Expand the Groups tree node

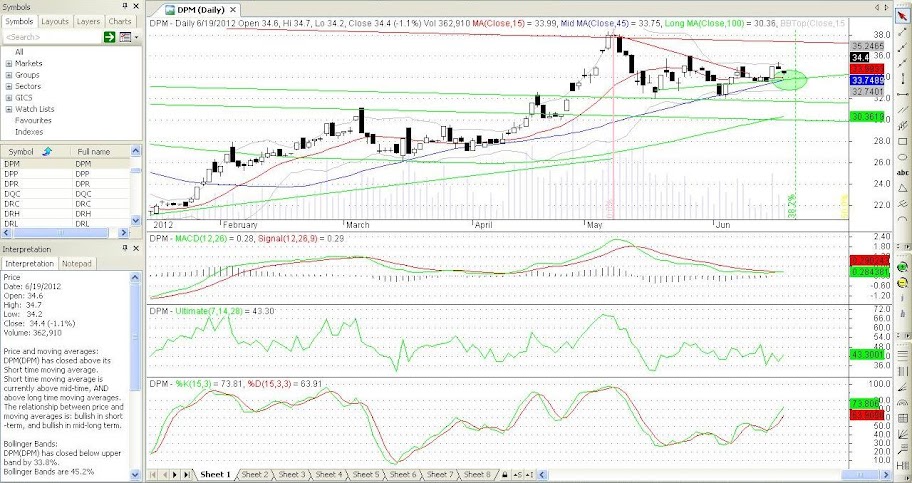pyautogui.click(x=9, y=75)
